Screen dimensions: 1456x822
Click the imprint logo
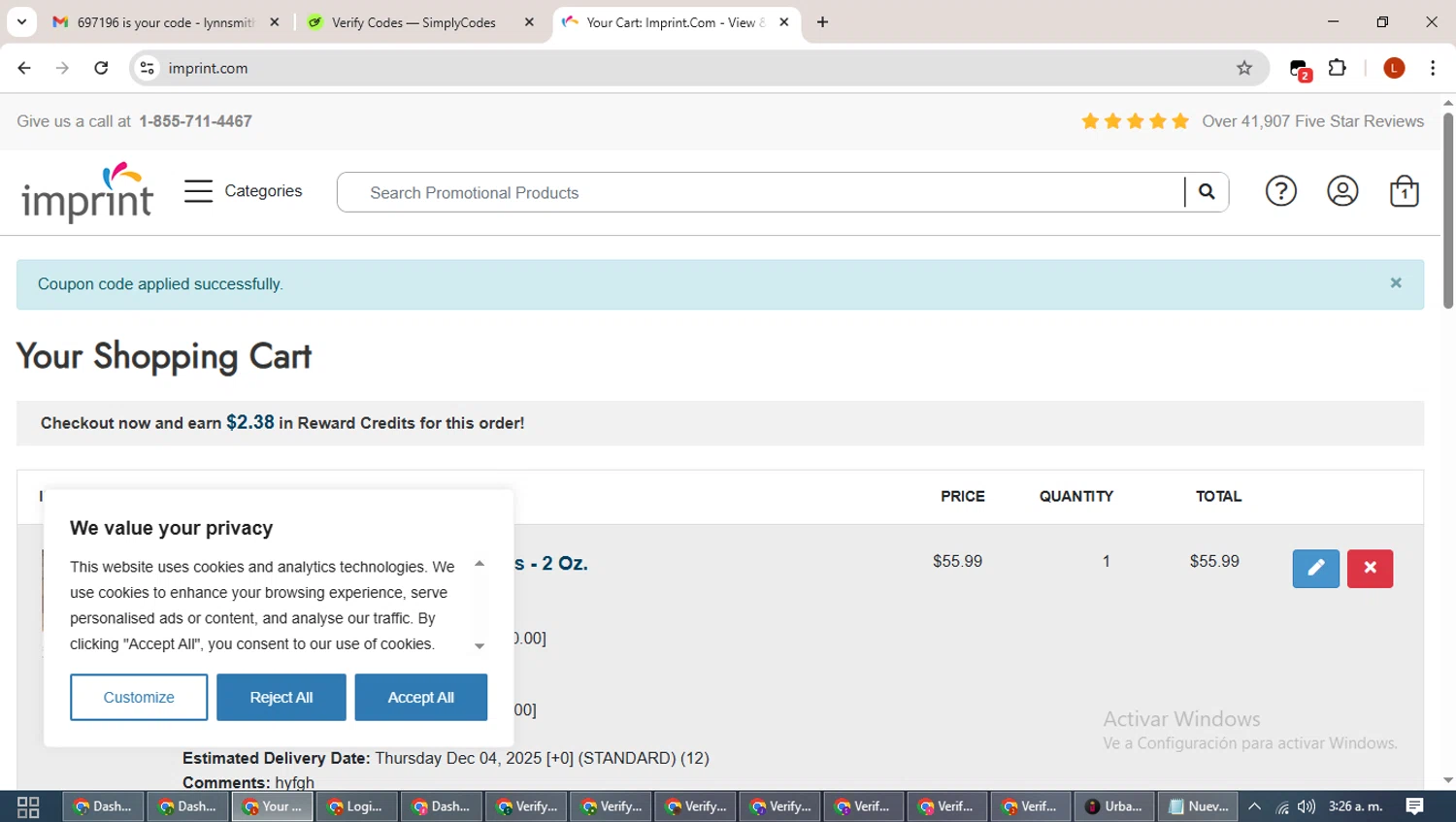pyautogui.click(x=87, y=192)
